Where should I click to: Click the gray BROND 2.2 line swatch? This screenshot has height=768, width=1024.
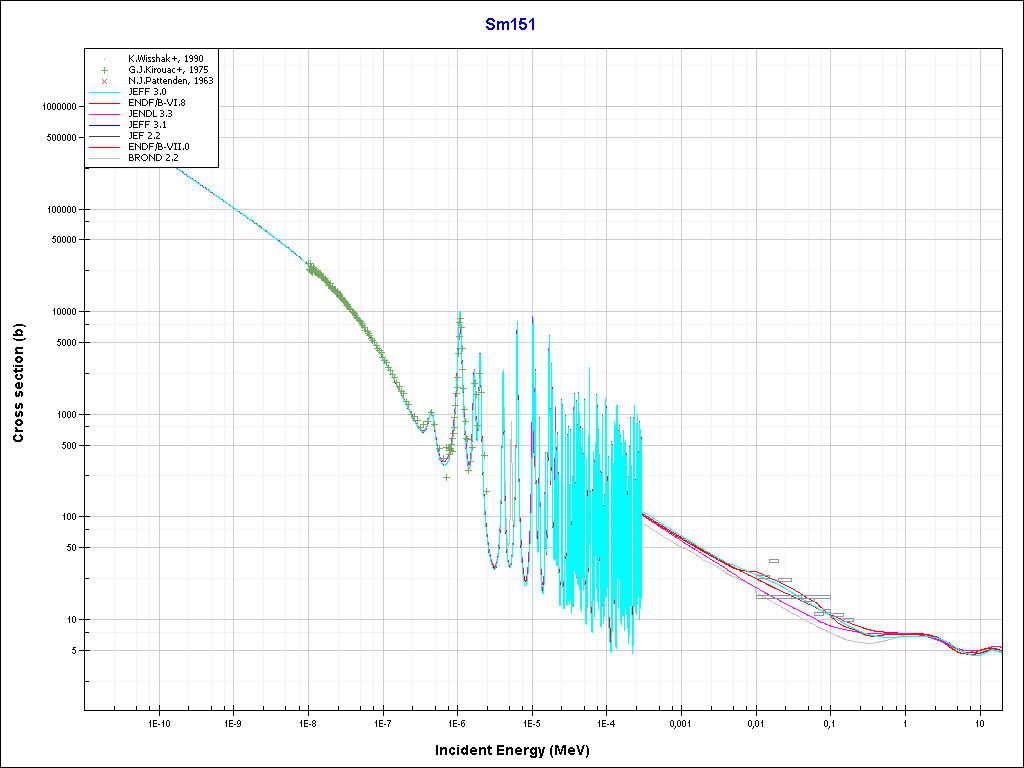click(104, 157)
